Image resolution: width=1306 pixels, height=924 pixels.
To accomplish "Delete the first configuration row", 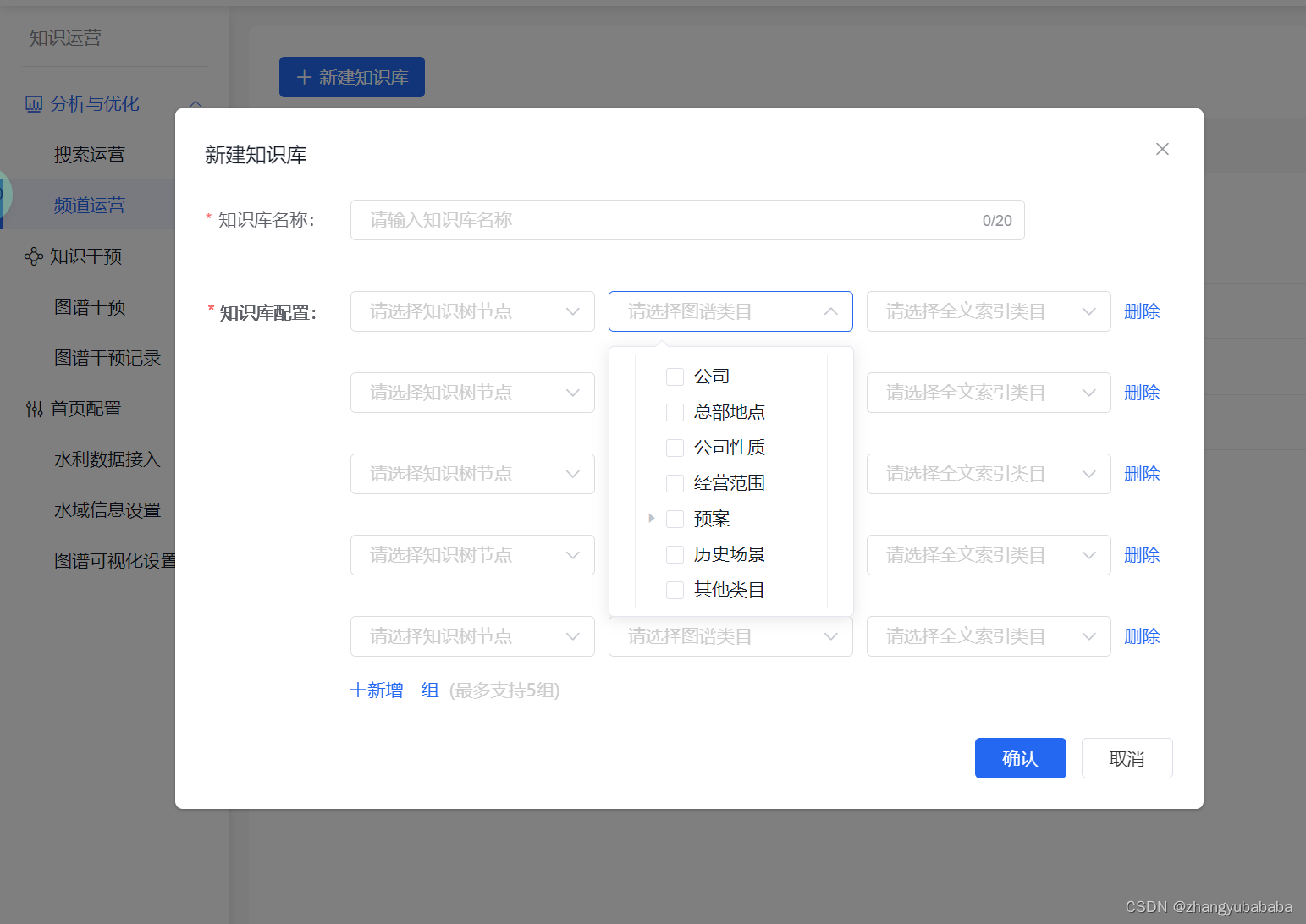I will [1142, 311].
